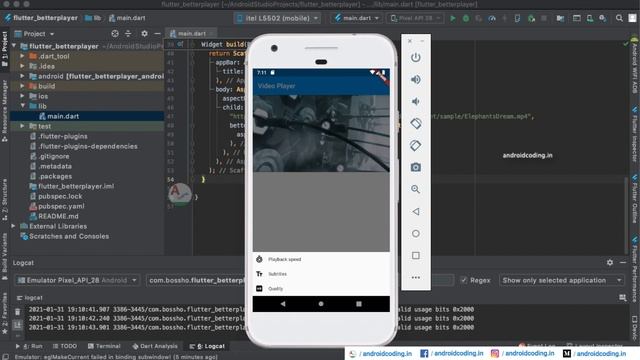Start debugging with the bug icon

pyautogui.click(x=466, y=18)
